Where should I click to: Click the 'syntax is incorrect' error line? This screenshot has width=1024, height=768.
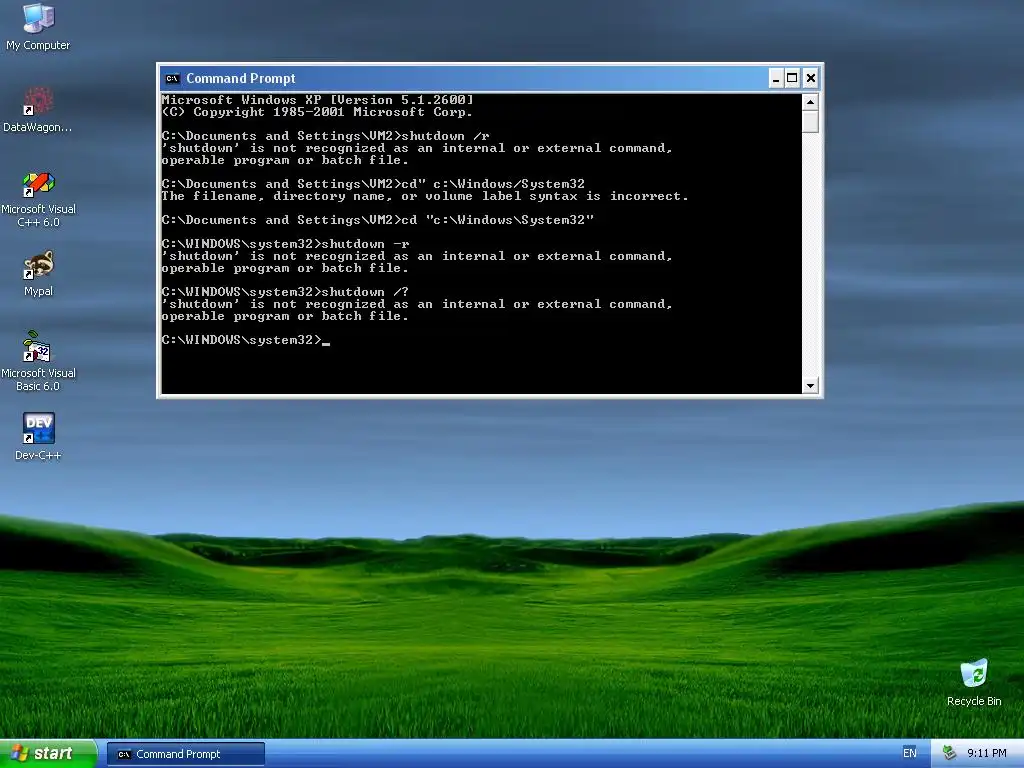coord(424,196)
